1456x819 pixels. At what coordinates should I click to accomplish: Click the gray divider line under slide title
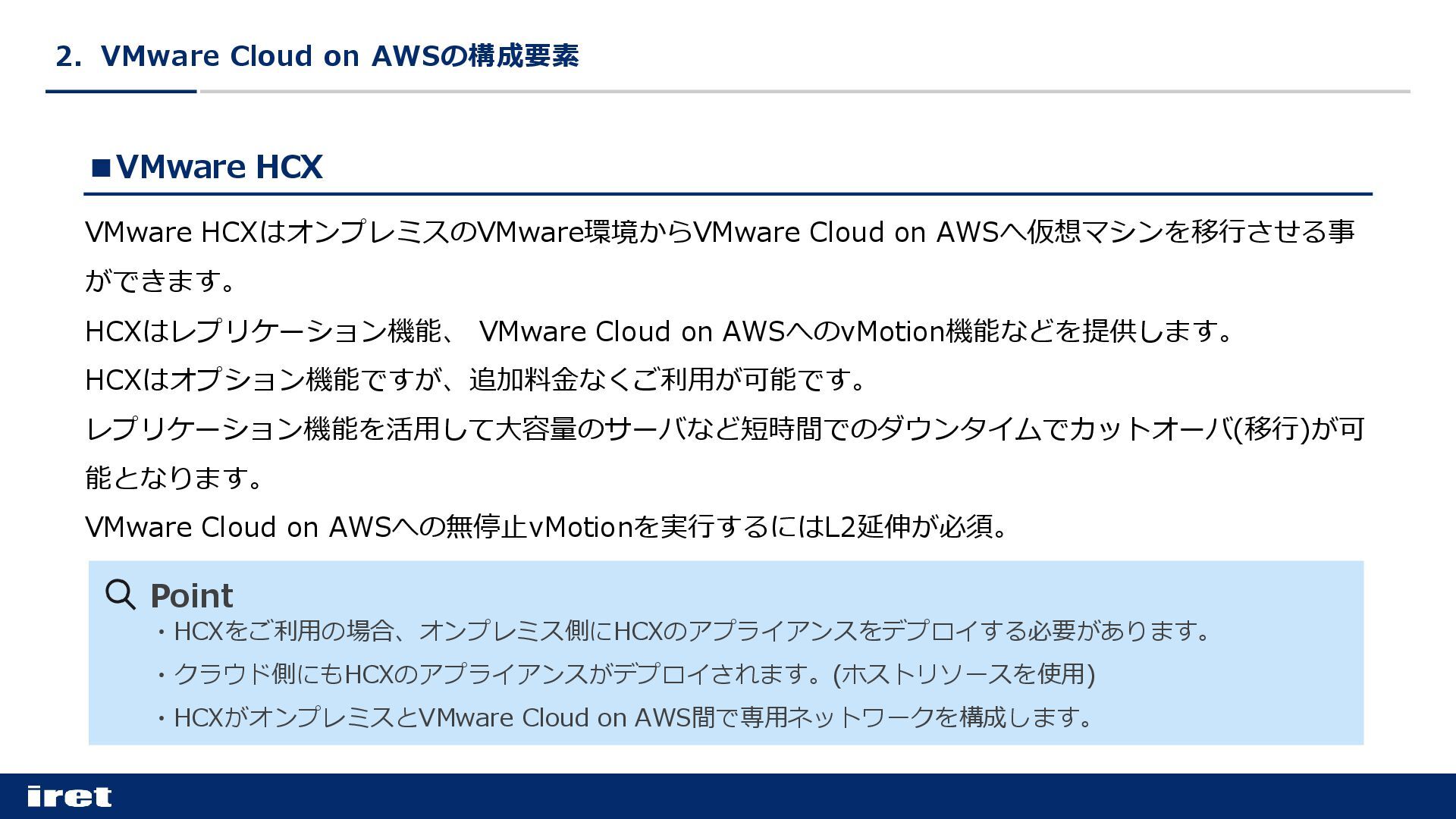tap(804, 92)
